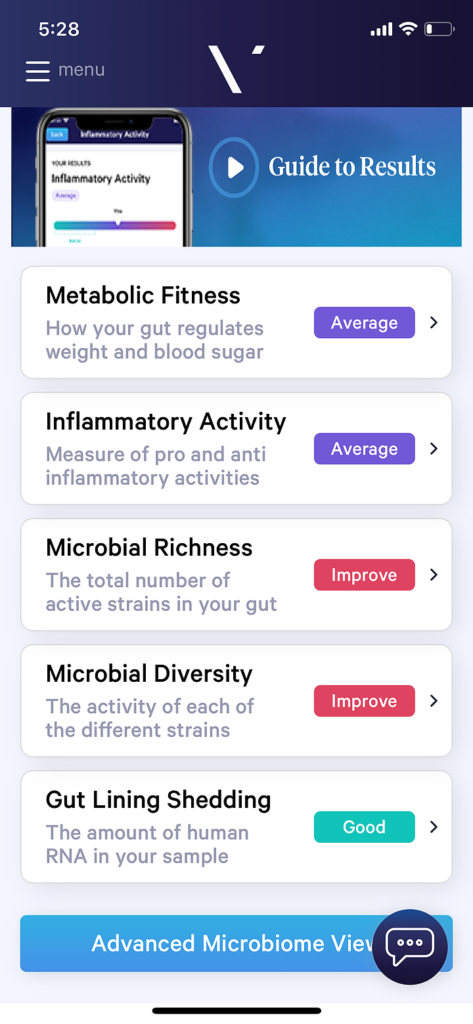Tap the Average badge for Metabolic Fitness
Image resolution: width=473 pixels, height=1024 pixels.
click(x=365, y=323)
